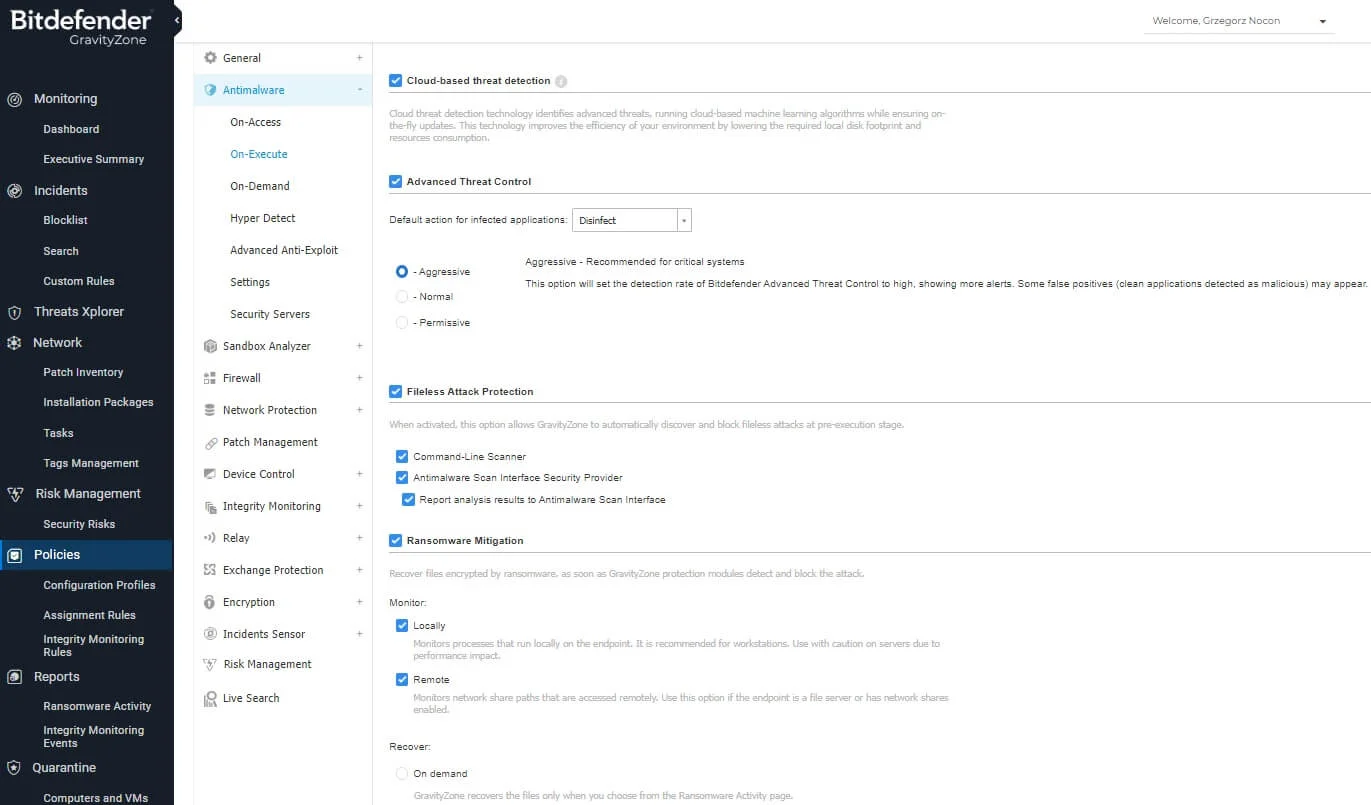Uncheck the Command-Line Scanner option
This screenshot has height=805, width=1371.
coord(402,456)
